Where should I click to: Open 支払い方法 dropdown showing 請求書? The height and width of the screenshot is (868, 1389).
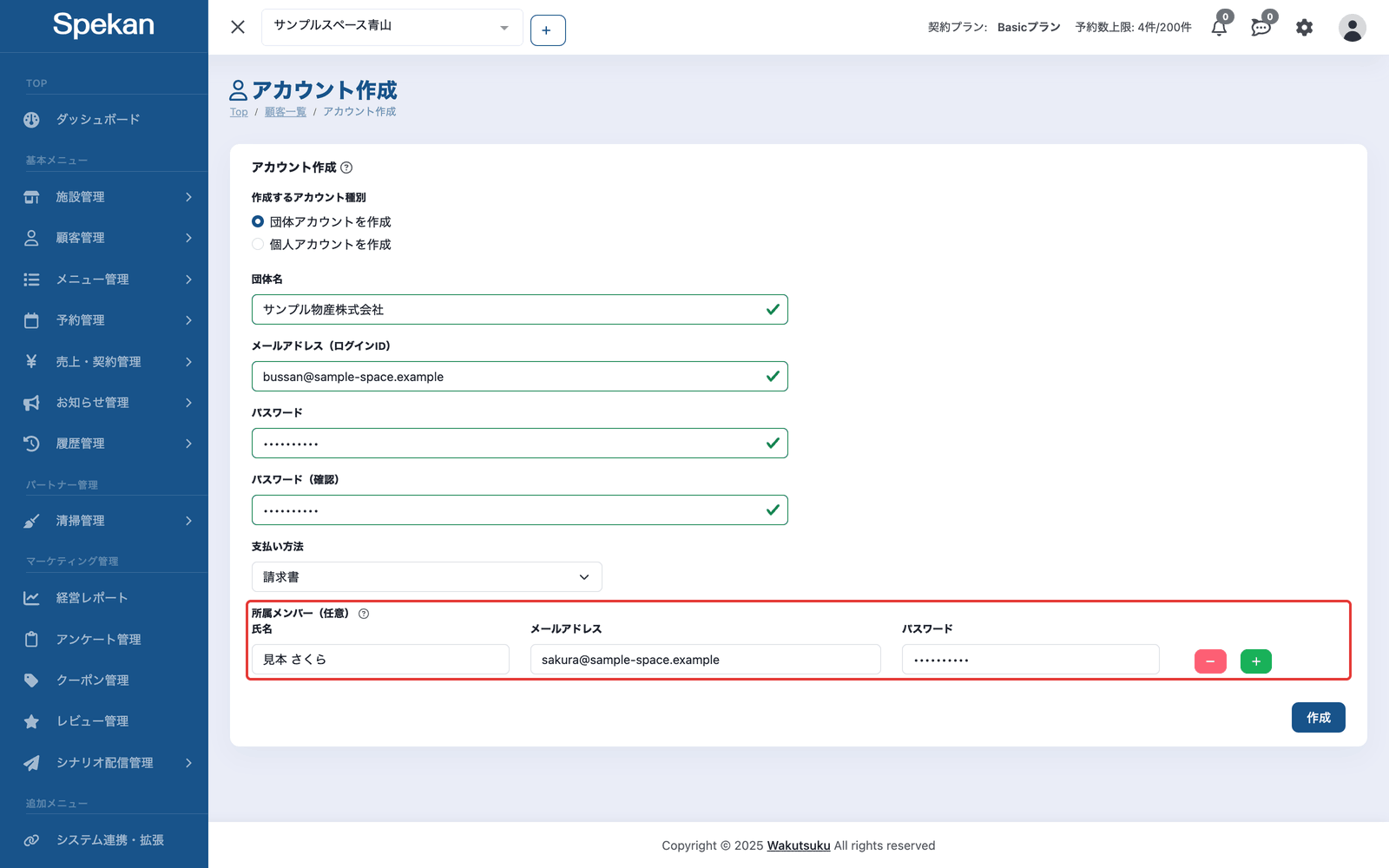click(x=427, y=577)
